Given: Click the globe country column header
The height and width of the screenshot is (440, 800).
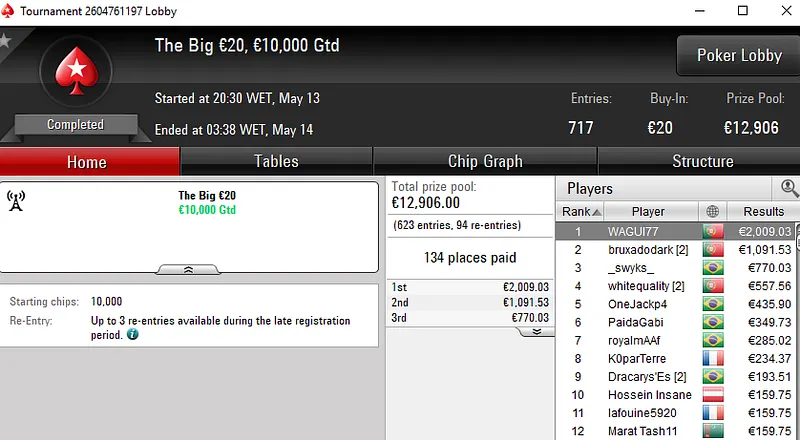Looking at the screenshot, I should click(712, 212).
